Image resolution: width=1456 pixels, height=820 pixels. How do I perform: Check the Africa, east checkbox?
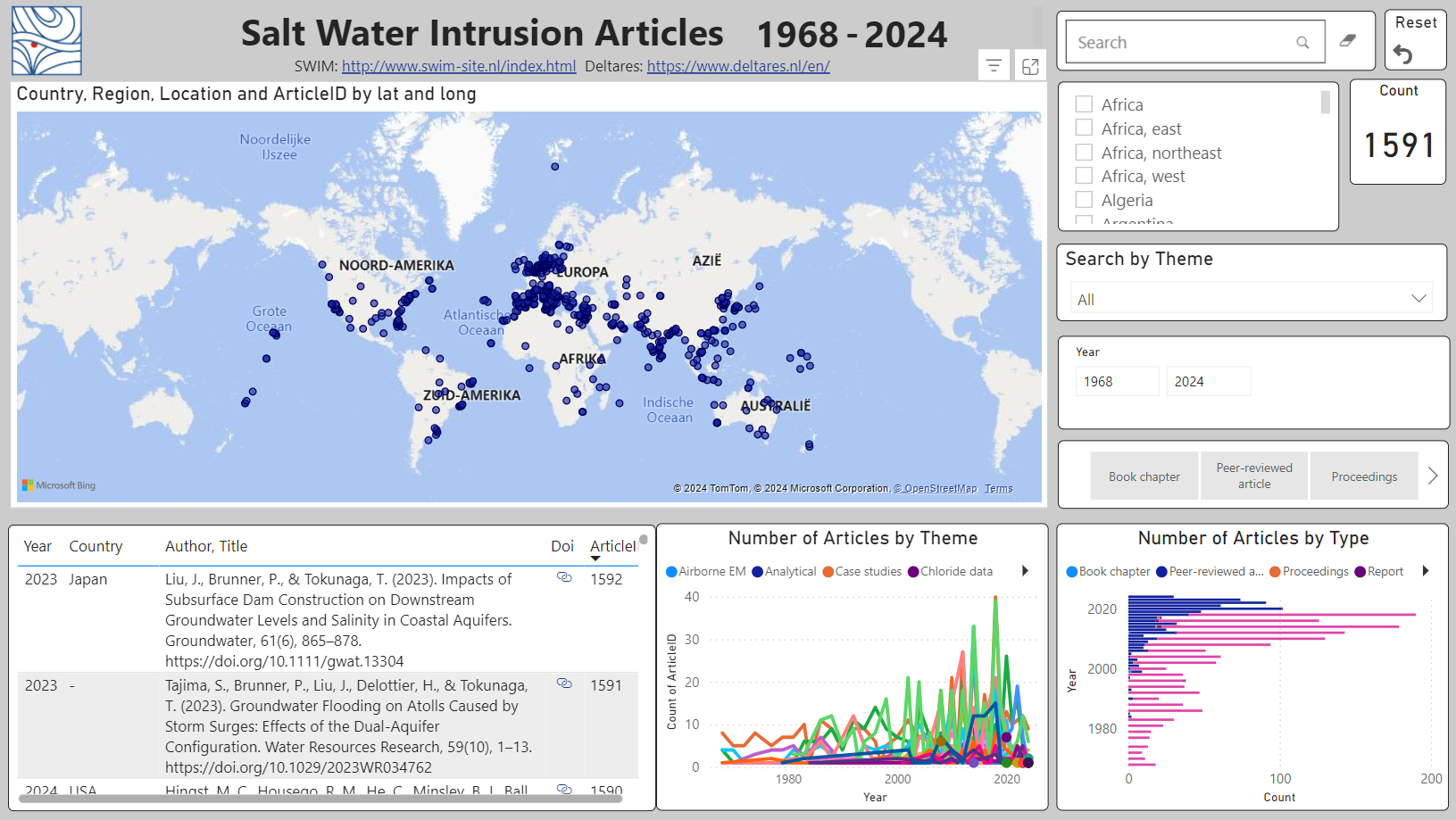click(x=1084, y=128)
